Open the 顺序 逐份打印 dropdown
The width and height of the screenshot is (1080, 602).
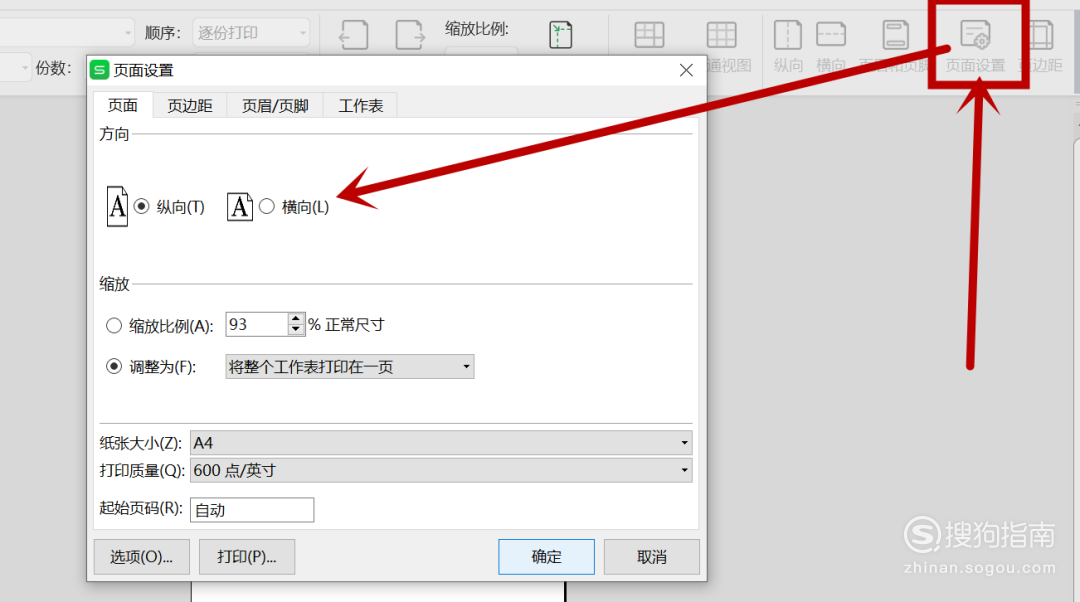[251, 32]
